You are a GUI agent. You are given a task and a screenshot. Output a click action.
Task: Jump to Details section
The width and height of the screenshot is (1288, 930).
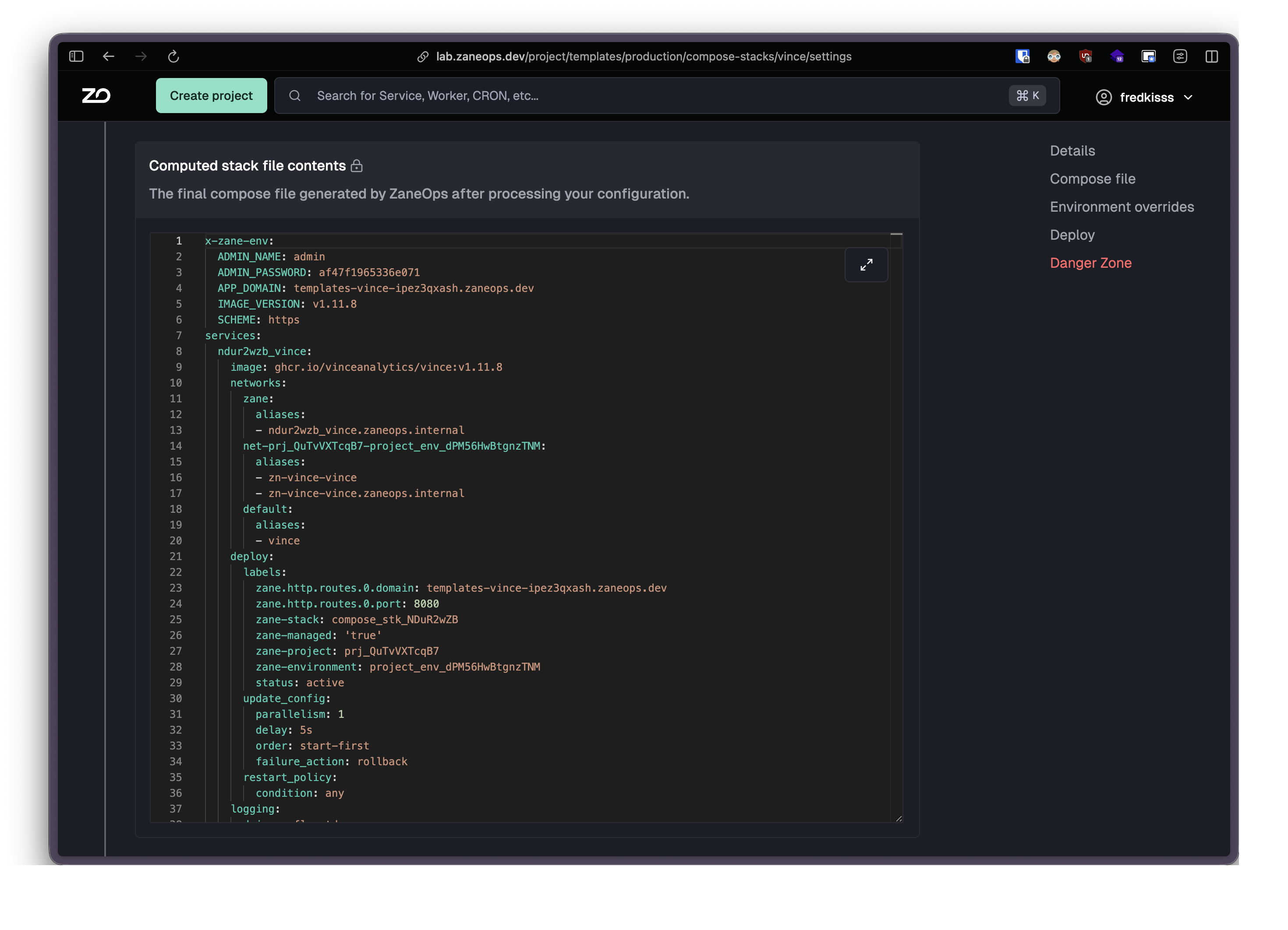click(x=1072, y=151)
